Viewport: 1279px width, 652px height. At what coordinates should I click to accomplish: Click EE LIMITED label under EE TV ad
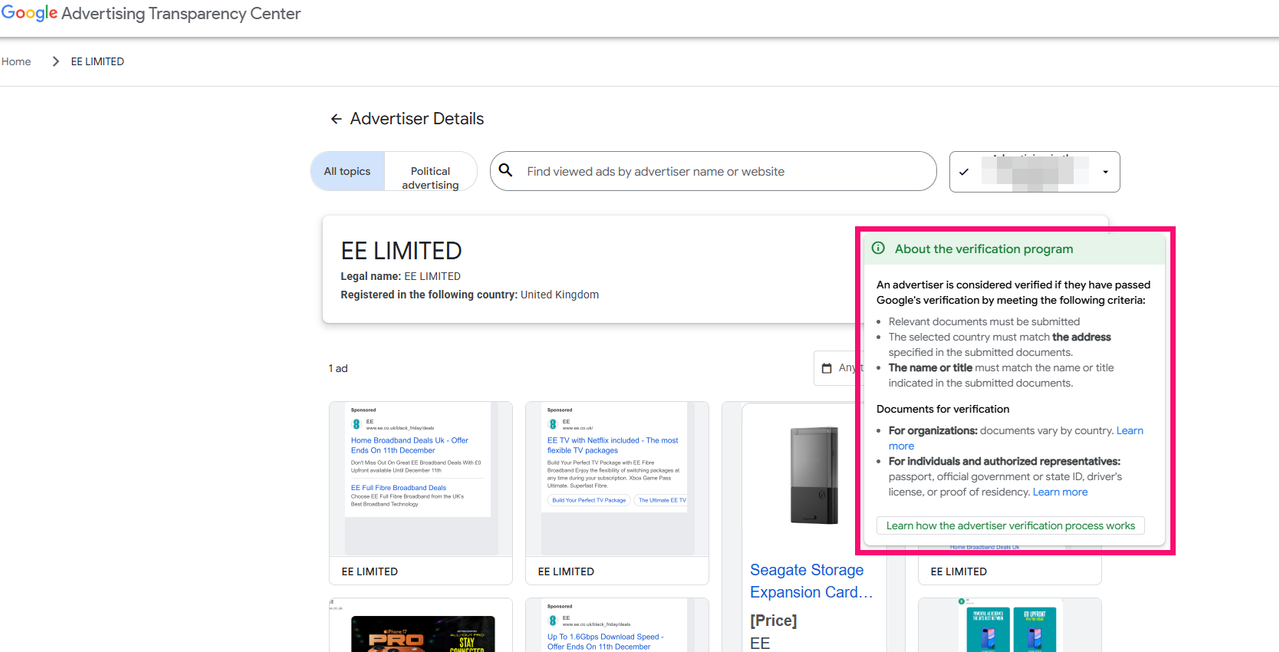click(x=566, y=572)
